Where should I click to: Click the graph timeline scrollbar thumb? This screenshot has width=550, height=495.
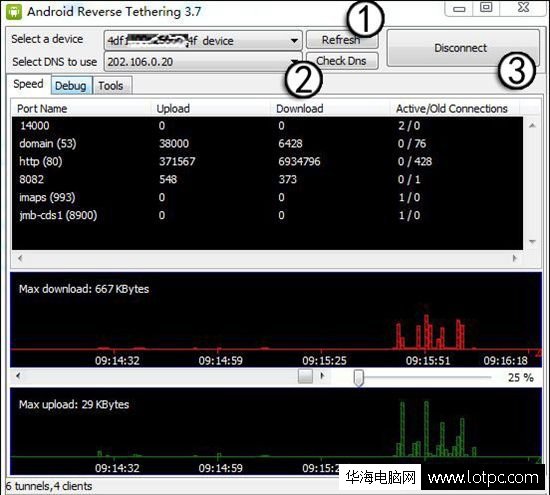pyautogui.click(x=305, y=376)
